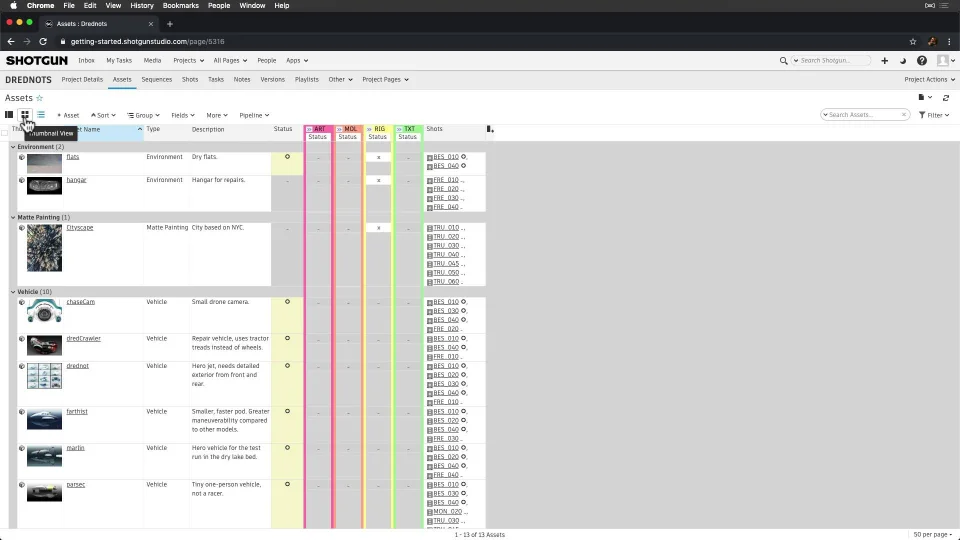Expand the TXT pipeline step column
This screenshot has height=540, width=960.
(x=399, y=129)
